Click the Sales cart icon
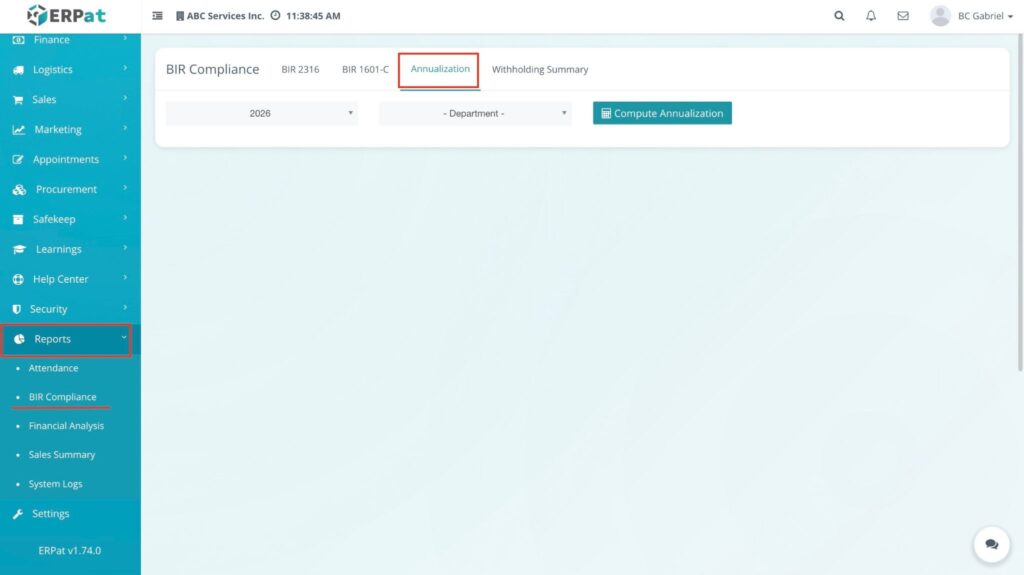1024x575 pixels. point(18,100)
